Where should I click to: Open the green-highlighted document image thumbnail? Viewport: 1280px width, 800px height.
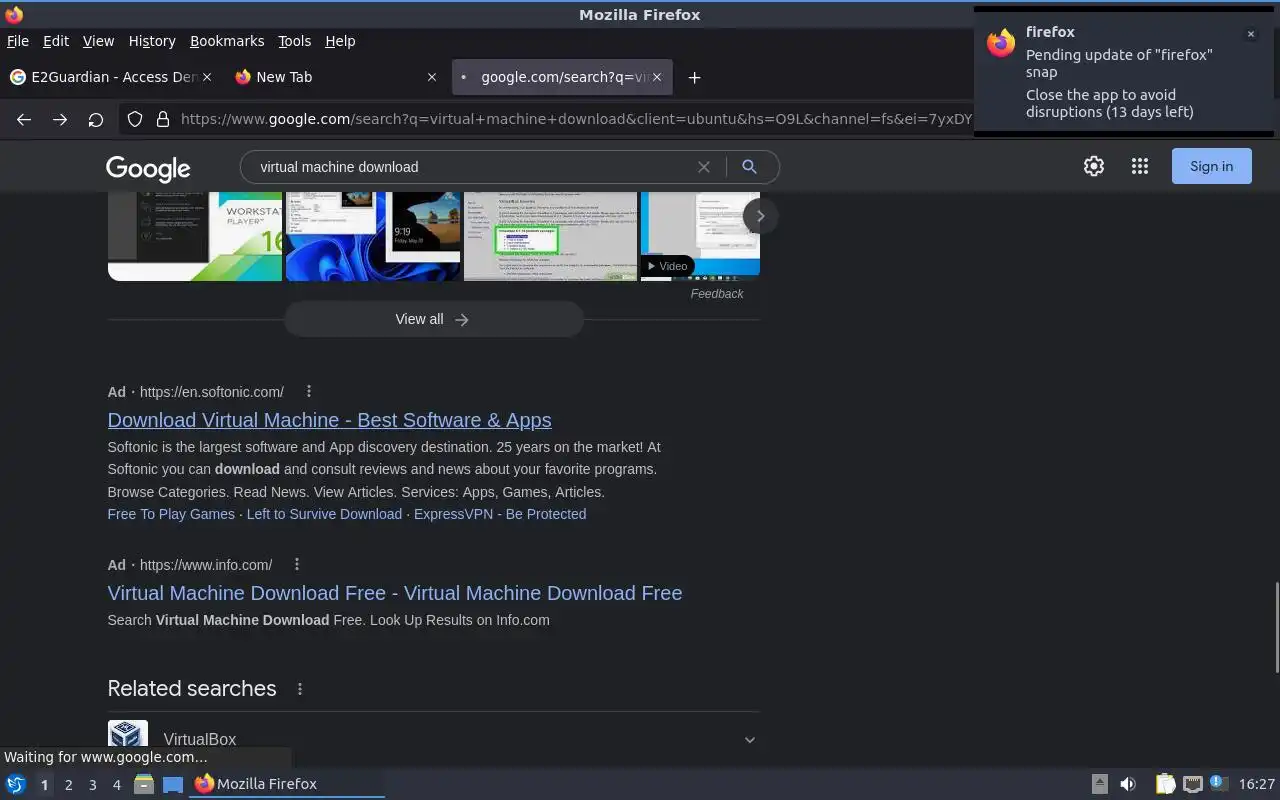click(x=551, y=236)
